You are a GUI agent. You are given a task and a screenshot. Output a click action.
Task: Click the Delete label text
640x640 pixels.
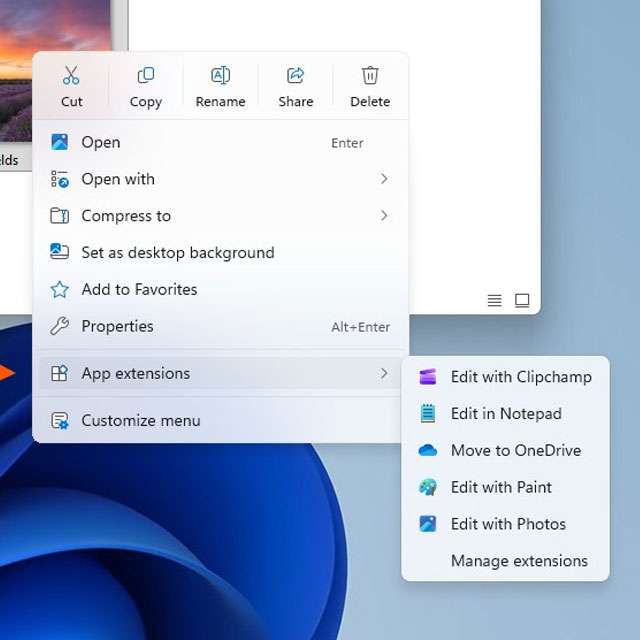(x=370, y=101)
